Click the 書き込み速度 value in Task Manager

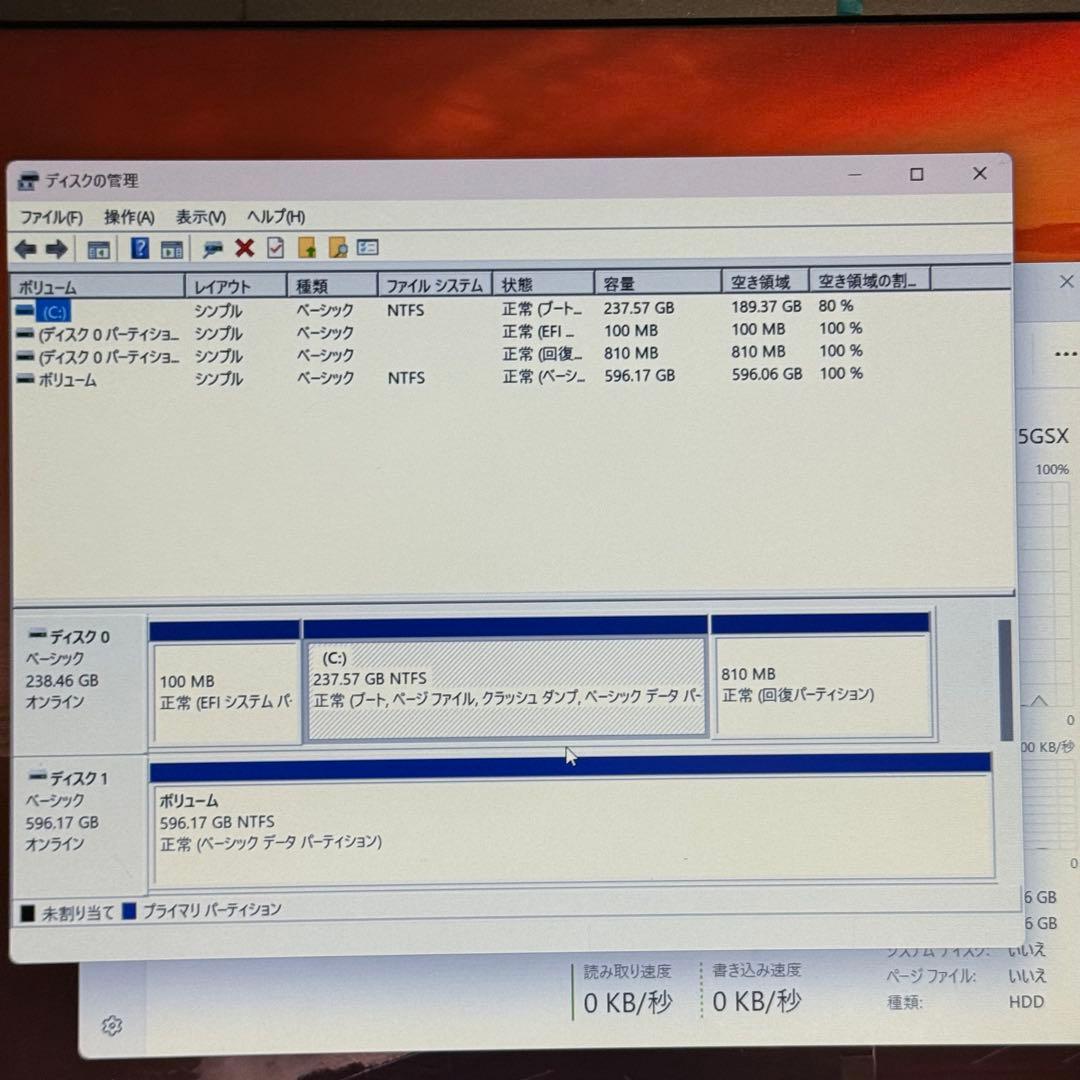pos(757,1001)
